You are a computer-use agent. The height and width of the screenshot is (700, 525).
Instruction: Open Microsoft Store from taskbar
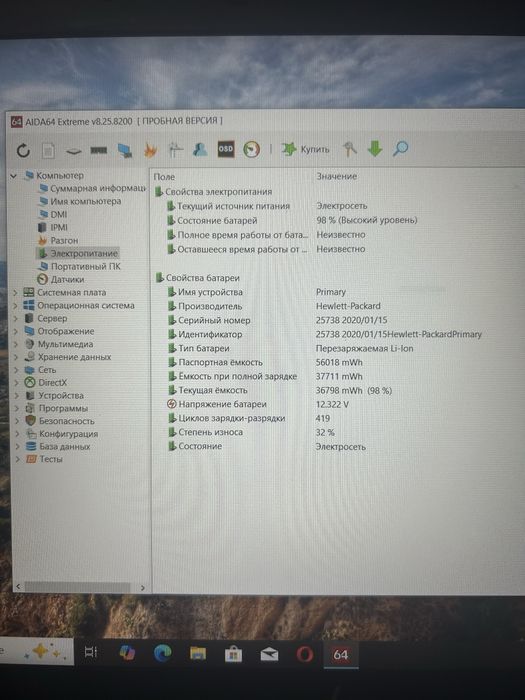pos(233,655)
